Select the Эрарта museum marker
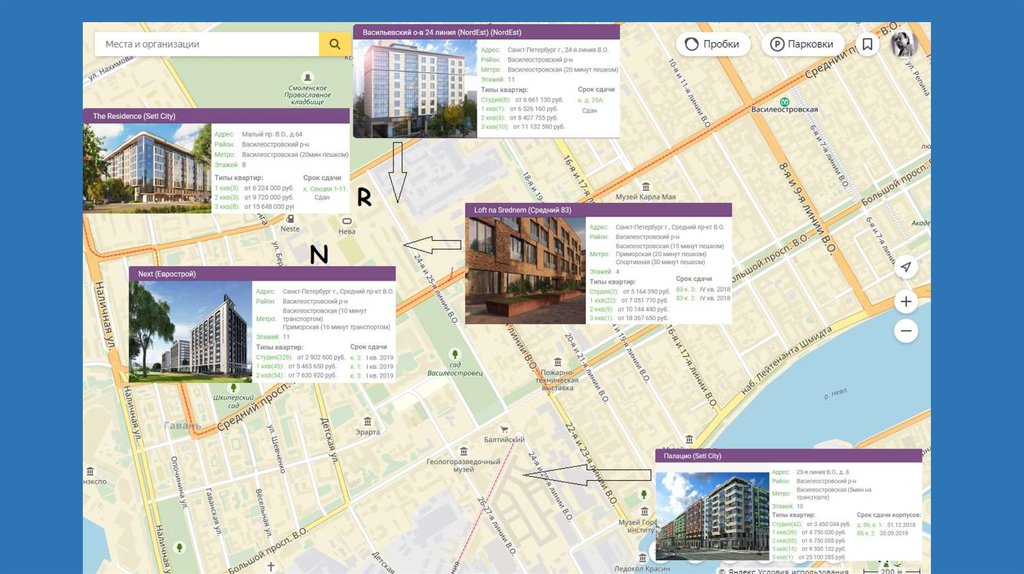This screenshot has width=1024, height=574. [x=368, y=422]
